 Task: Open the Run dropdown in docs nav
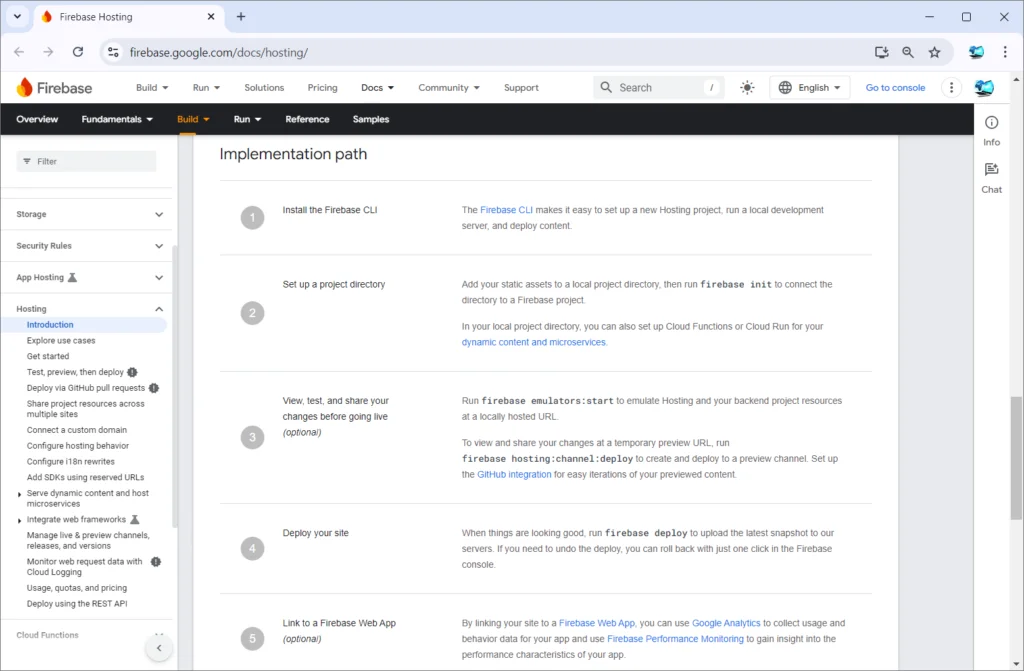point(248,120)
